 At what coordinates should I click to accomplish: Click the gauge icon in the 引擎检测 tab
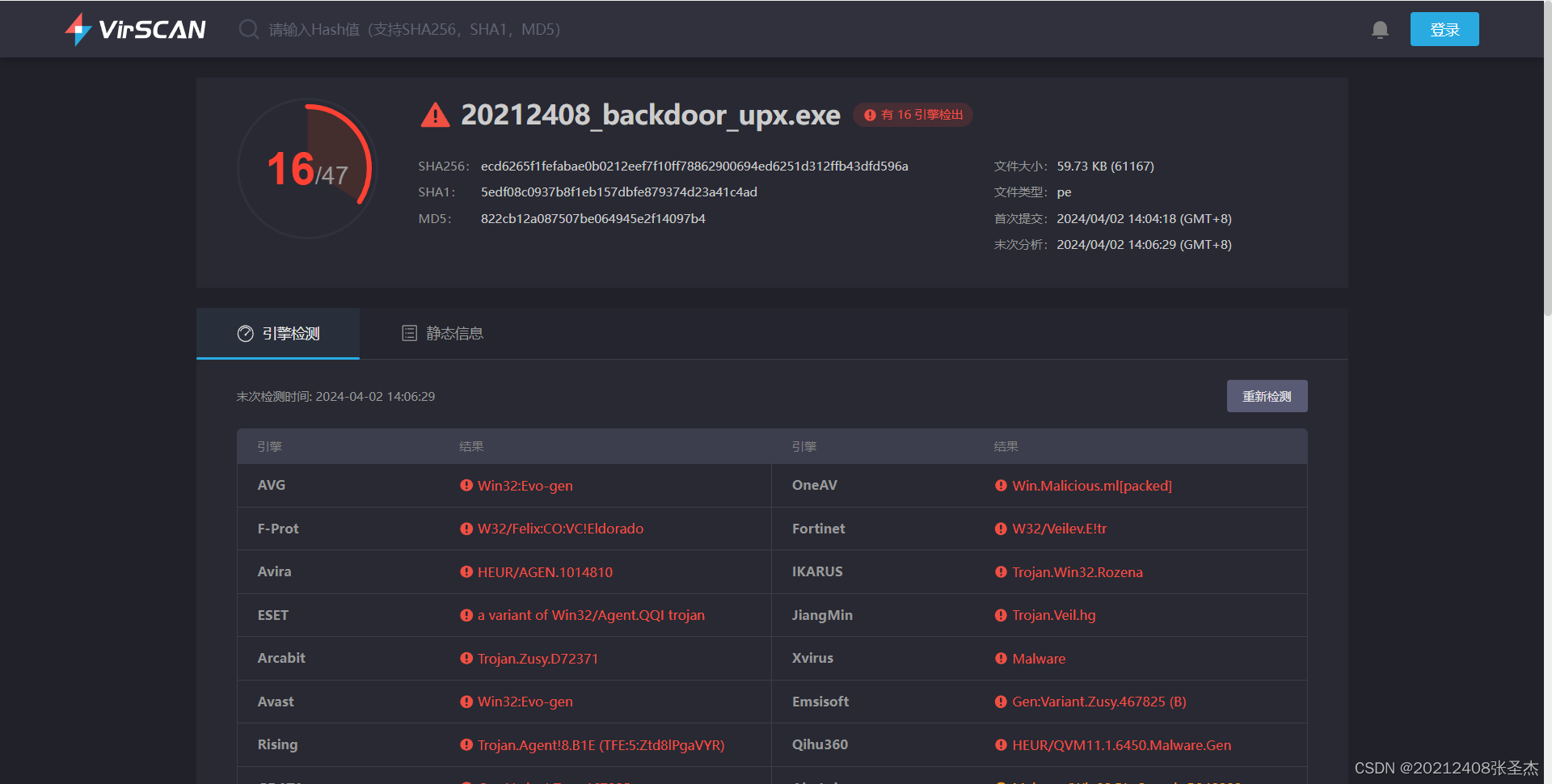point(246,334)
